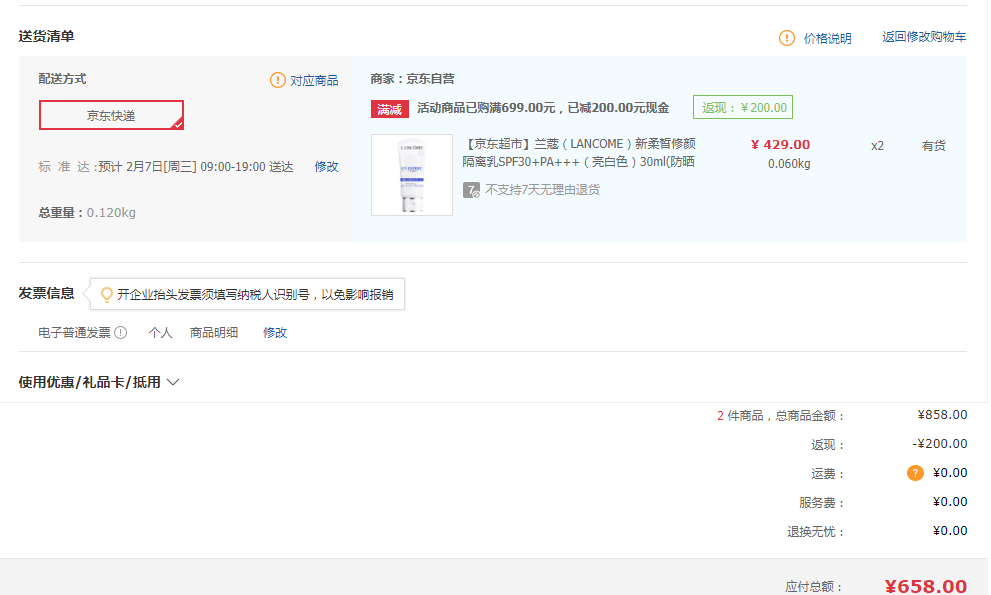This screenshot has height=595, width=991.
Task: Click the 个人 invoice title text
Action: pyautogui.click(x=161, y=332)
